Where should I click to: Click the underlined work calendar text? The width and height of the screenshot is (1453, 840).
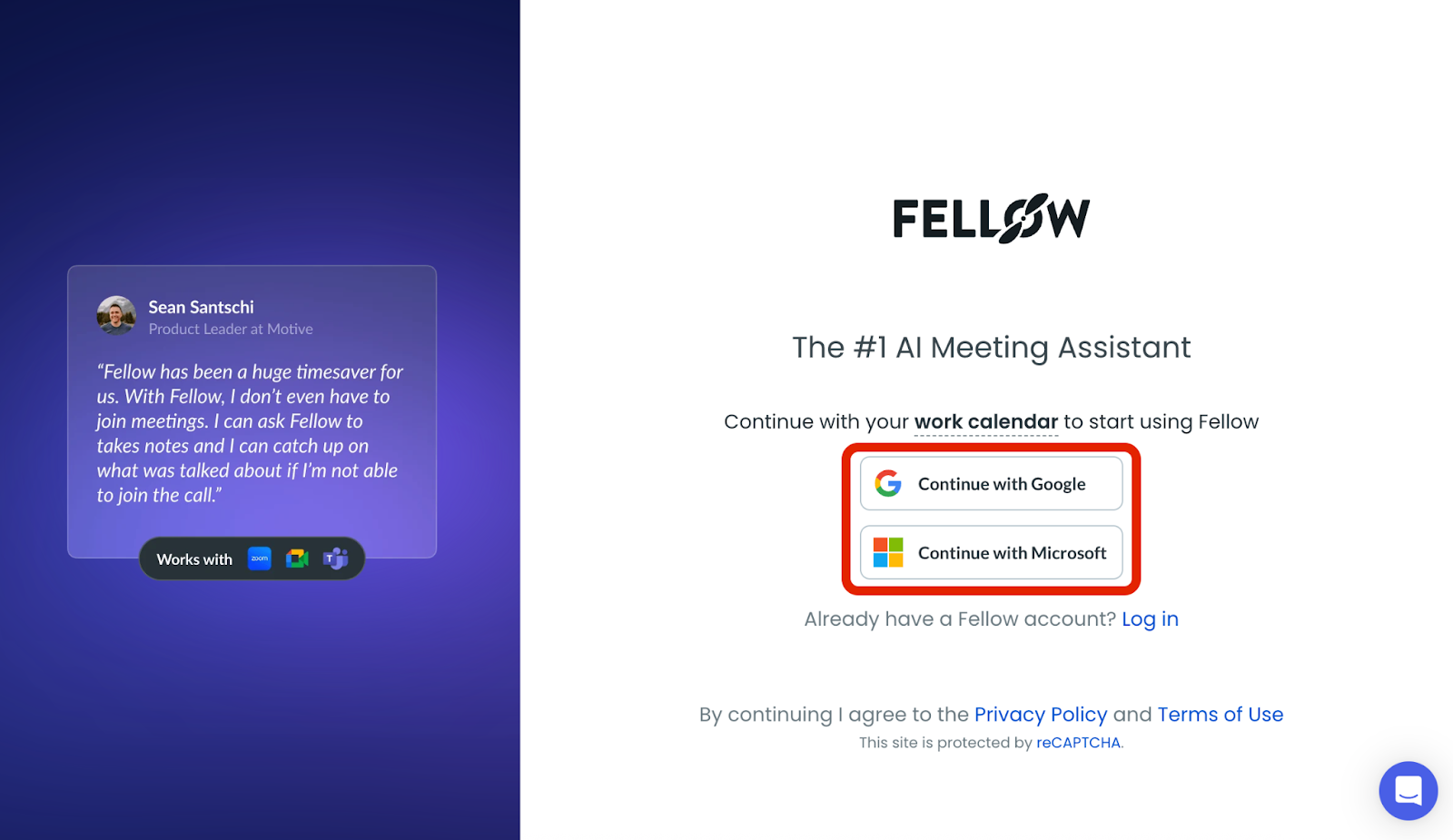(x=985, y=420)
